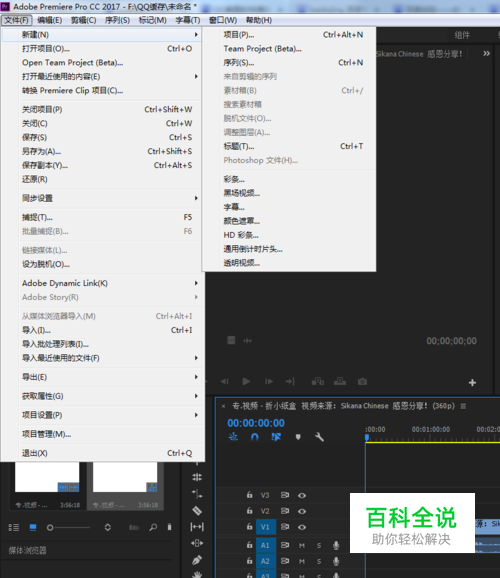Screen dimensions: 500x578
Task: Choose 保存(S) in File menu
Action: tap(101, 137)
